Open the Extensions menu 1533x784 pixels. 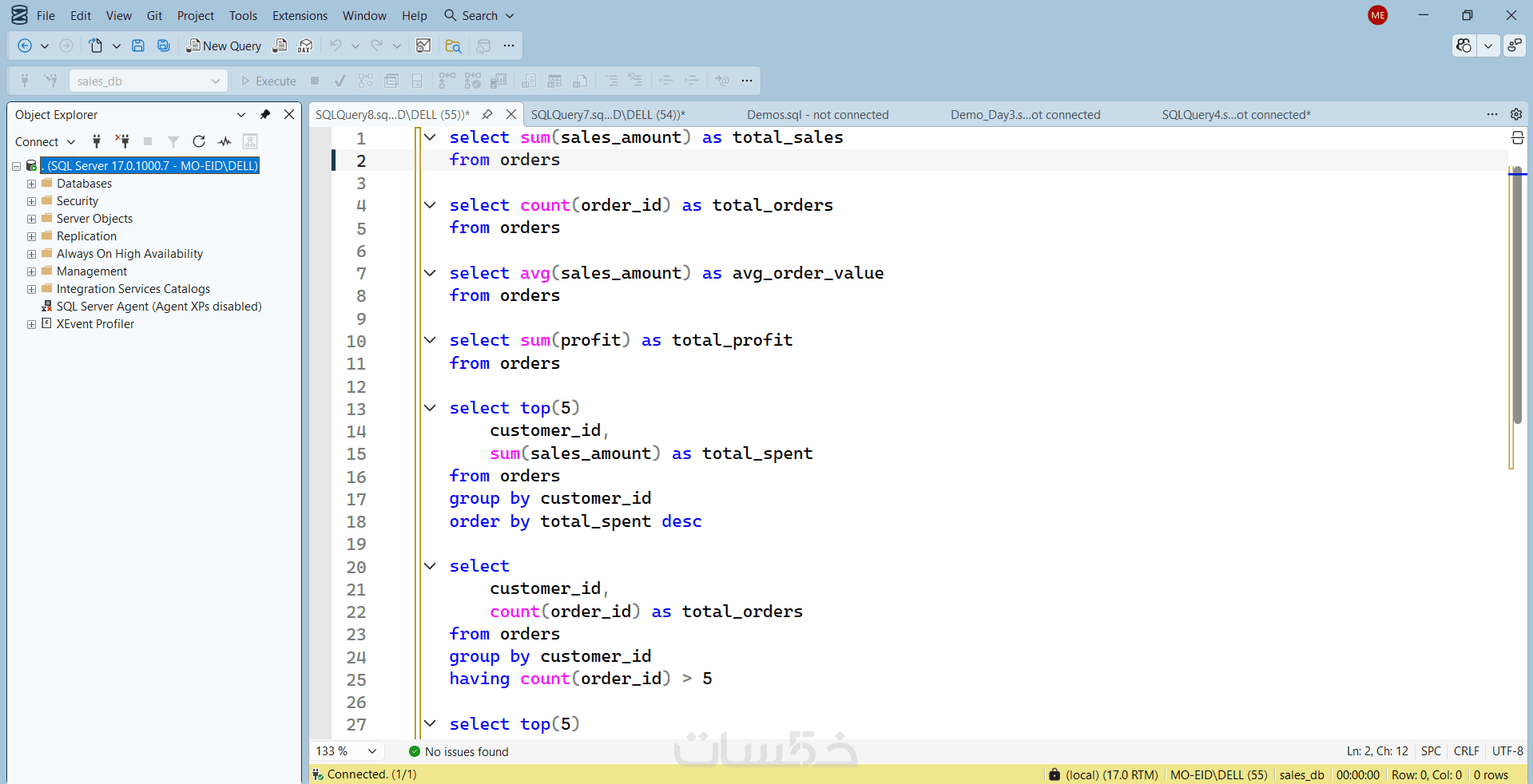[300, 15]
